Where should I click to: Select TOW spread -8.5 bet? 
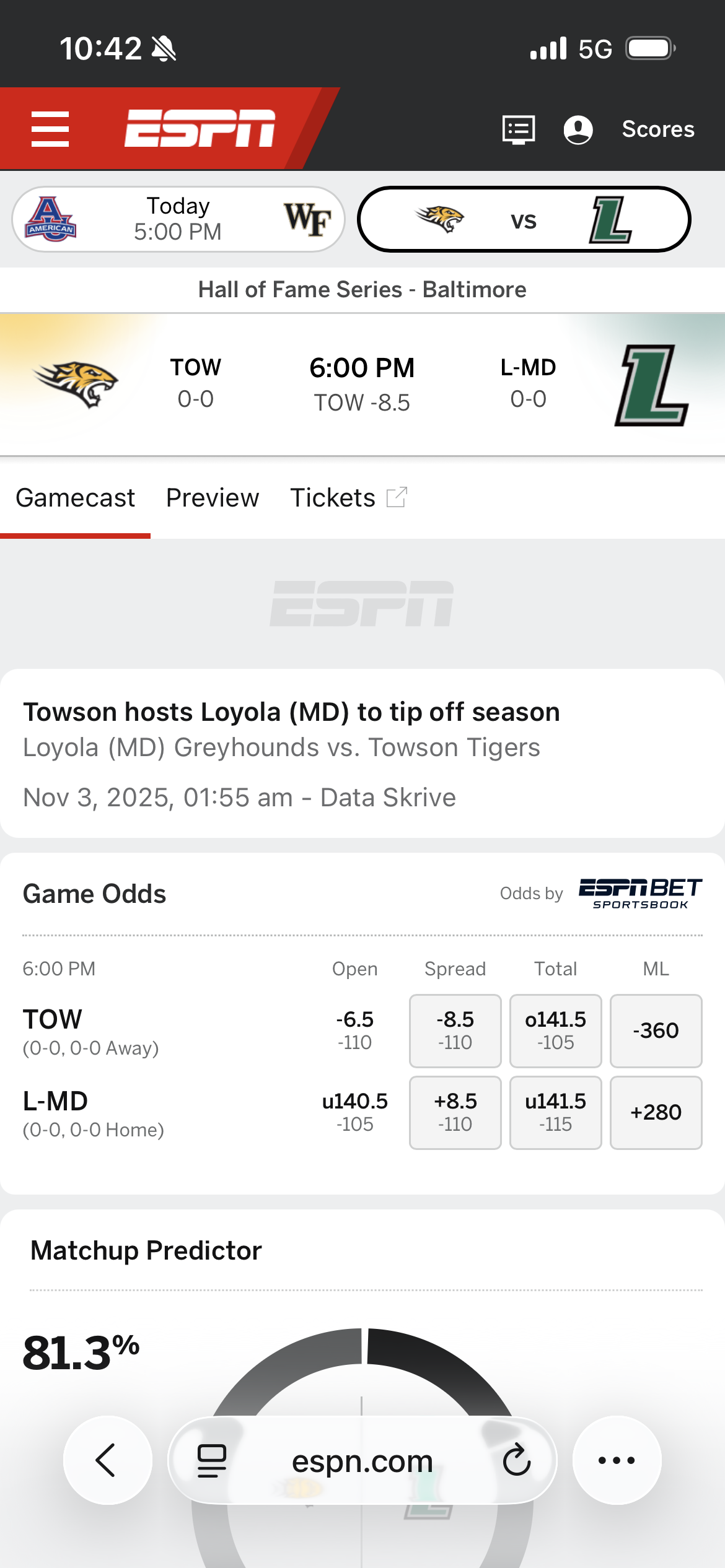point(455,1030)
